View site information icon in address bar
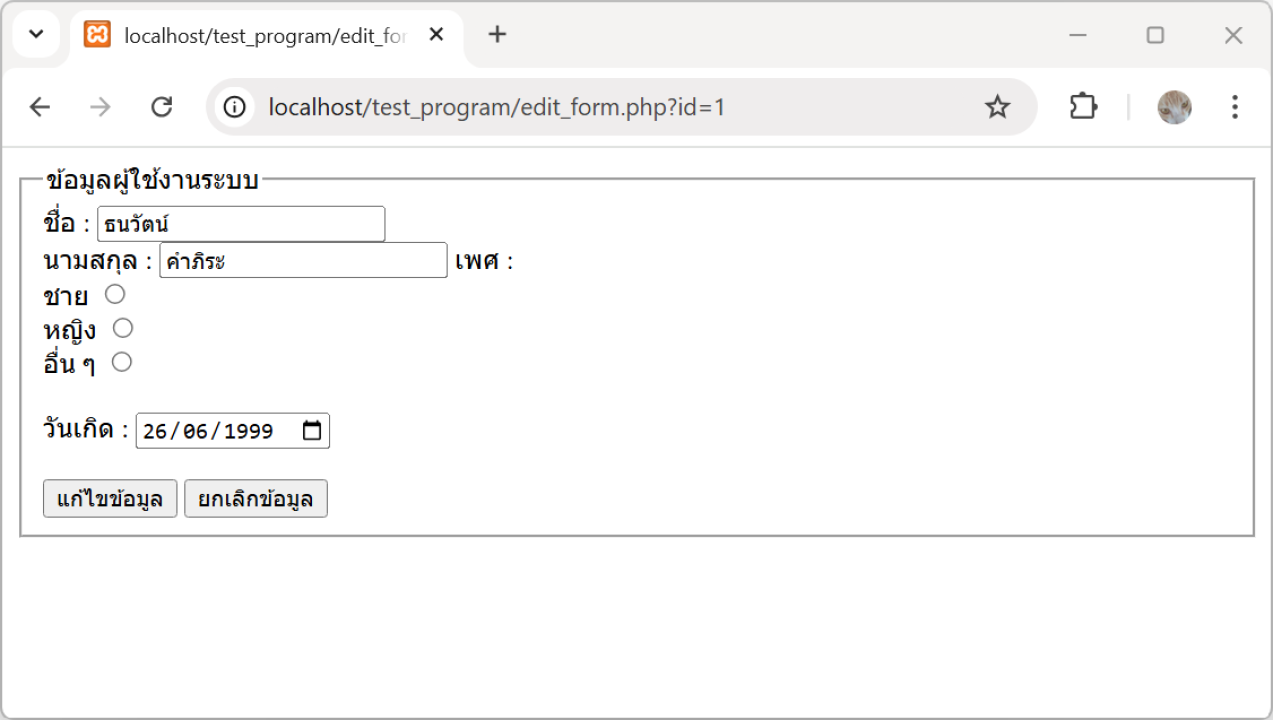 coord(235,107)
